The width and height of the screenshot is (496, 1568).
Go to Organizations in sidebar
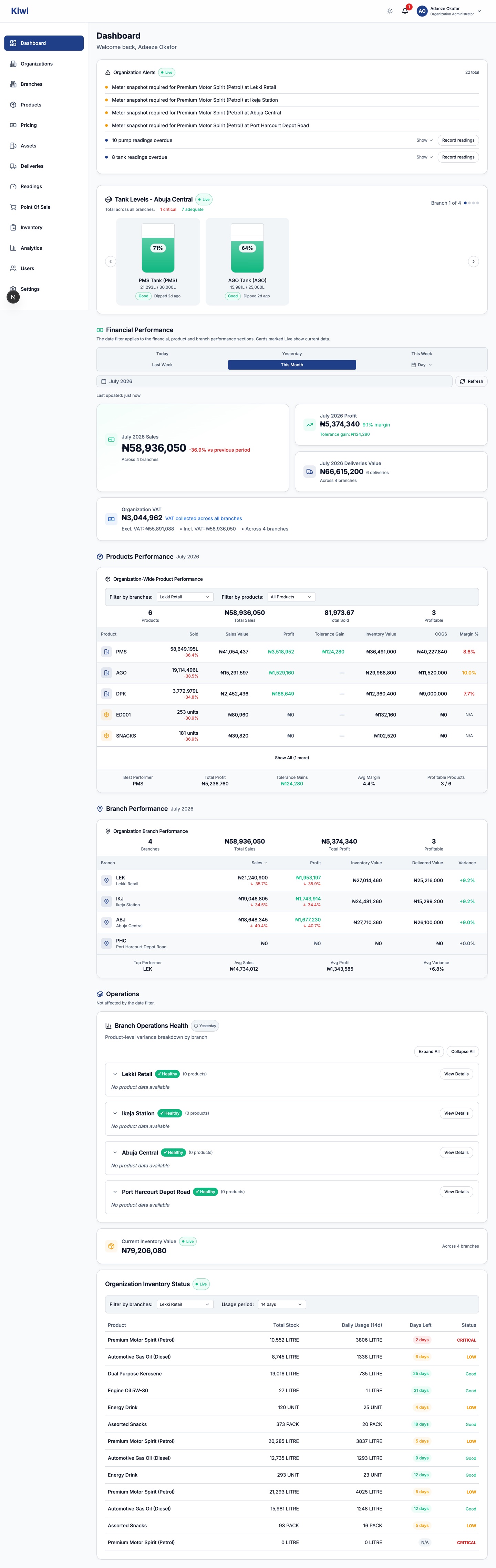[x=44, y=64]
